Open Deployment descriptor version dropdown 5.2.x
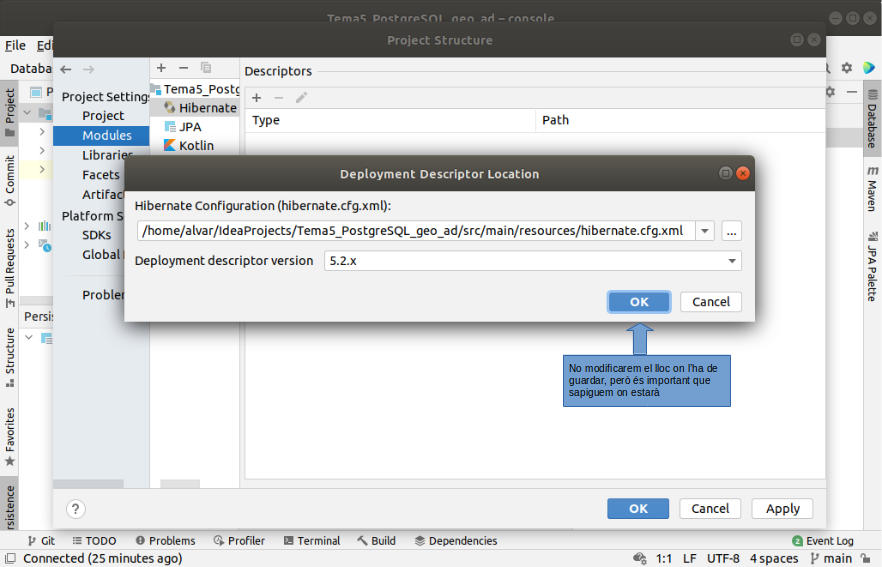Viewport: 882px width, 567px height. click(532, 261)
